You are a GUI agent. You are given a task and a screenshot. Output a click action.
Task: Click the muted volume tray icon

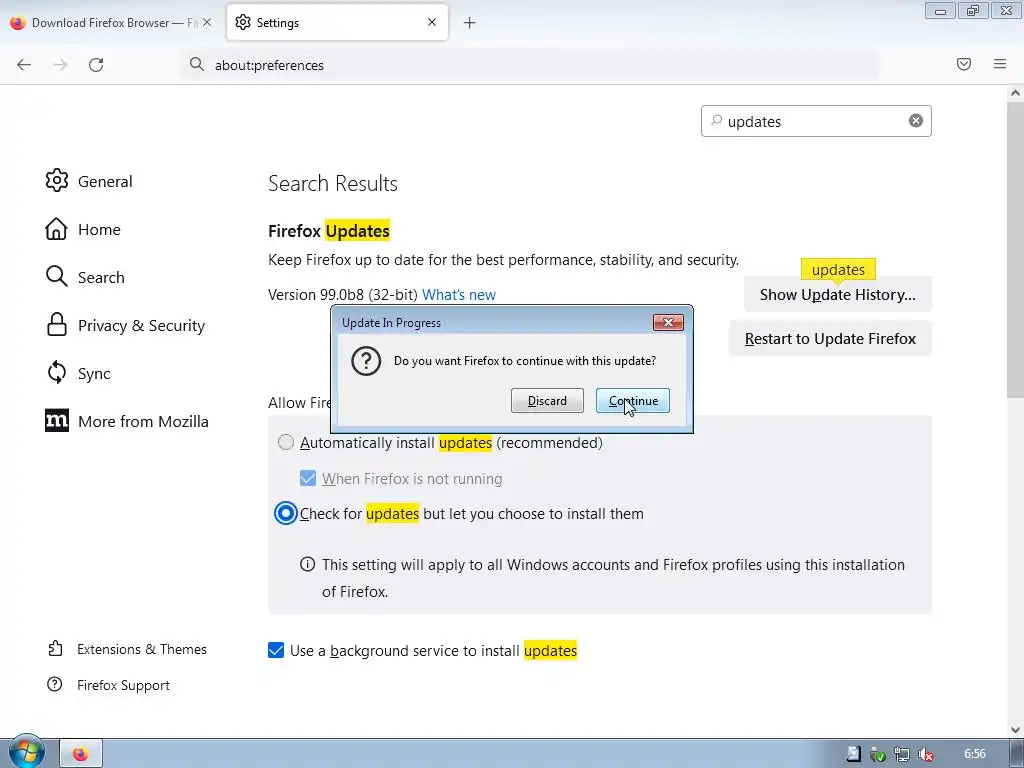(x=925, y=754)
